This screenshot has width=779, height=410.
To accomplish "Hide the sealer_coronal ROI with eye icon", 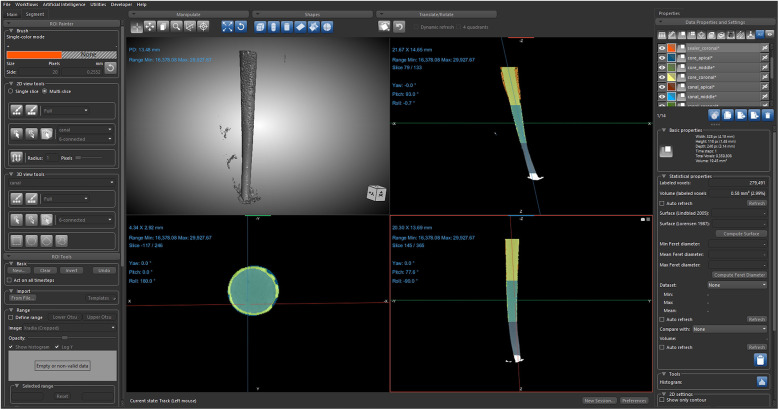I will point(662,48).
